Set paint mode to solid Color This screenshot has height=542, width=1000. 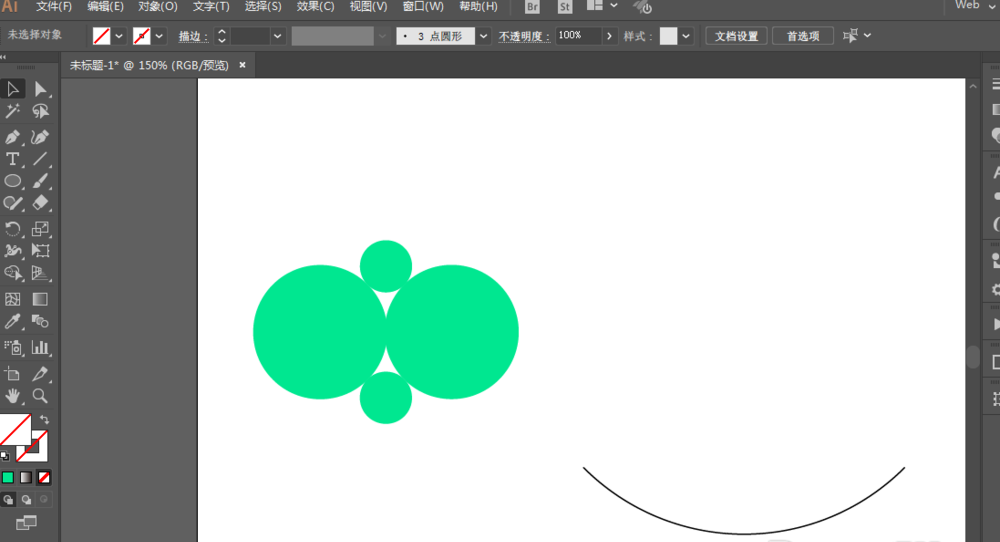(8, 477)
